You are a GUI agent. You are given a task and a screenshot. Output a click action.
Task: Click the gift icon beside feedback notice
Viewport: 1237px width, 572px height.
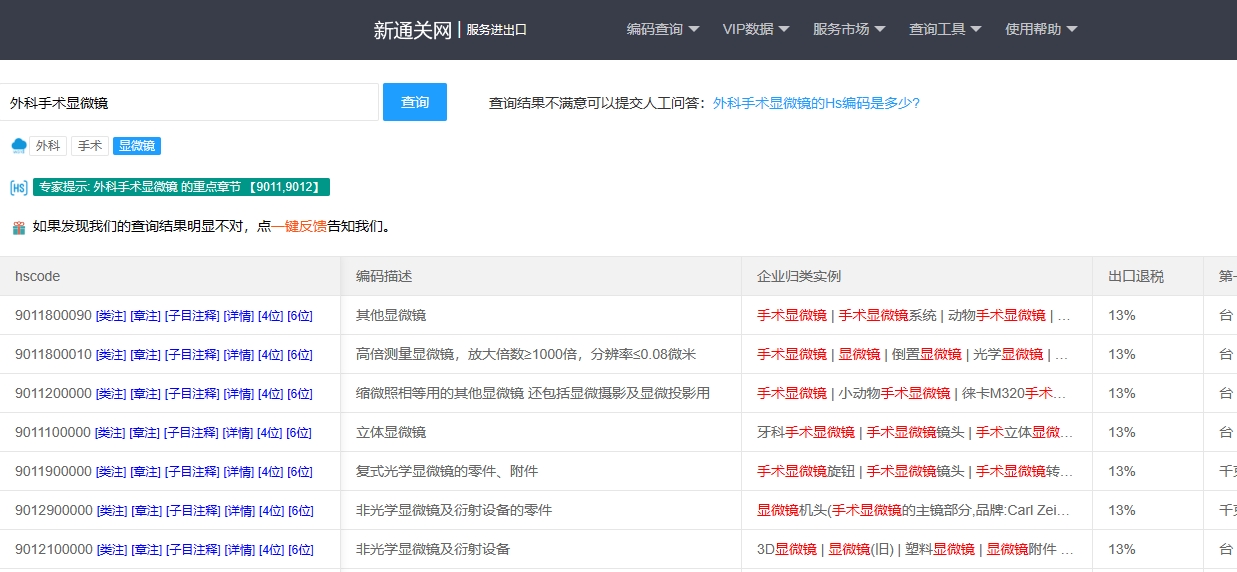click(x=19, y=227)
